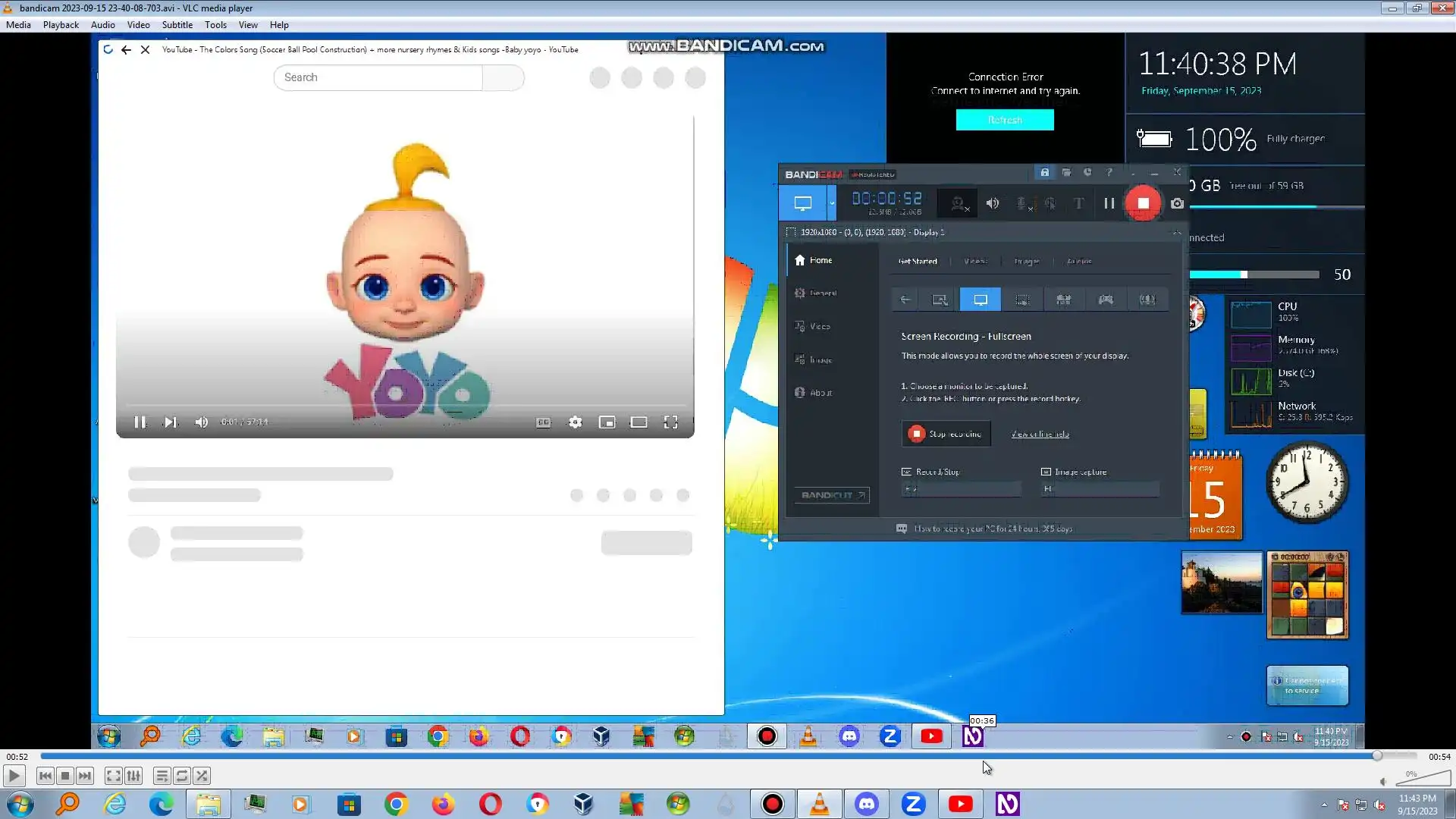Open the Subtitle menu
The height and width of the screenshot is (819, 1456).
pyautogui.click(x=177, y=25)
